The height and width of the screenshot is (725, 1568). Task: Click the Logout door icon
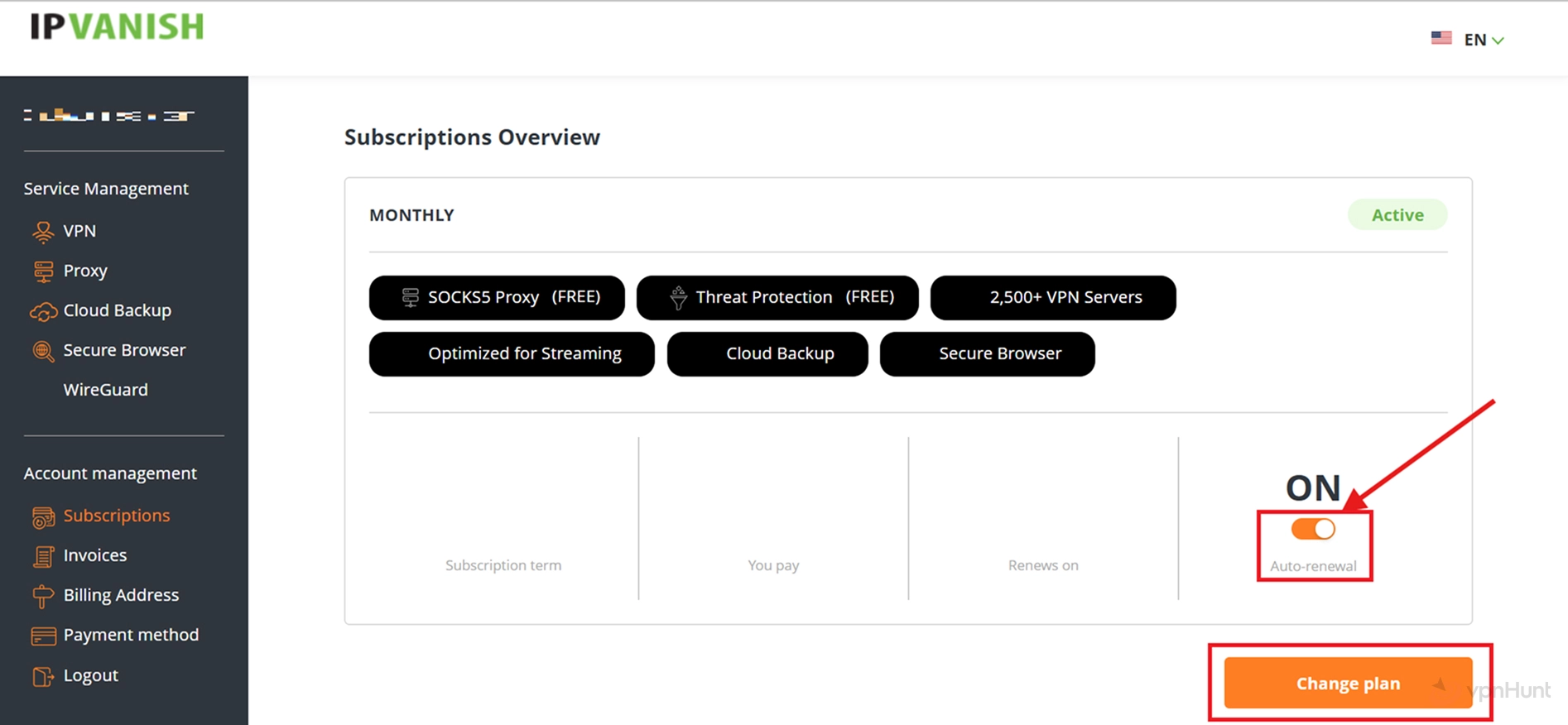coord(43,676)
